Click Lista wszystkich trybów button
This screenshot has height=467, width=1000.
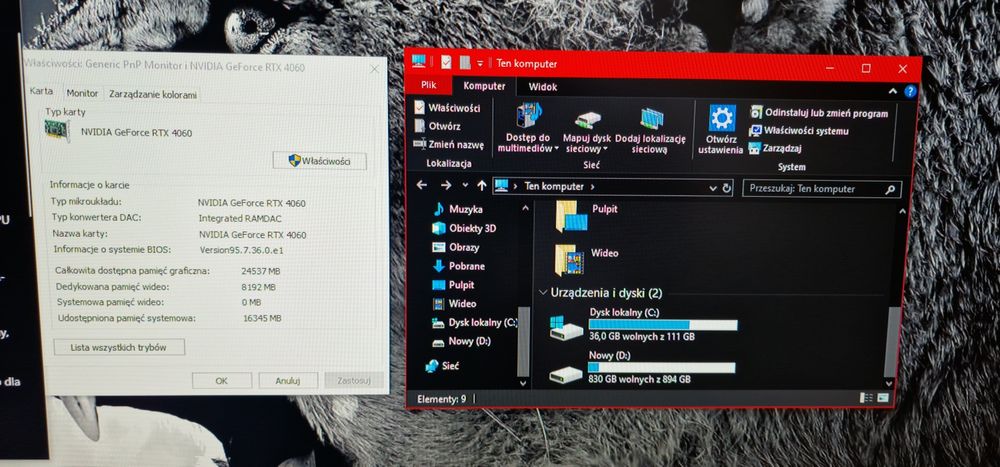pos(119,348)
